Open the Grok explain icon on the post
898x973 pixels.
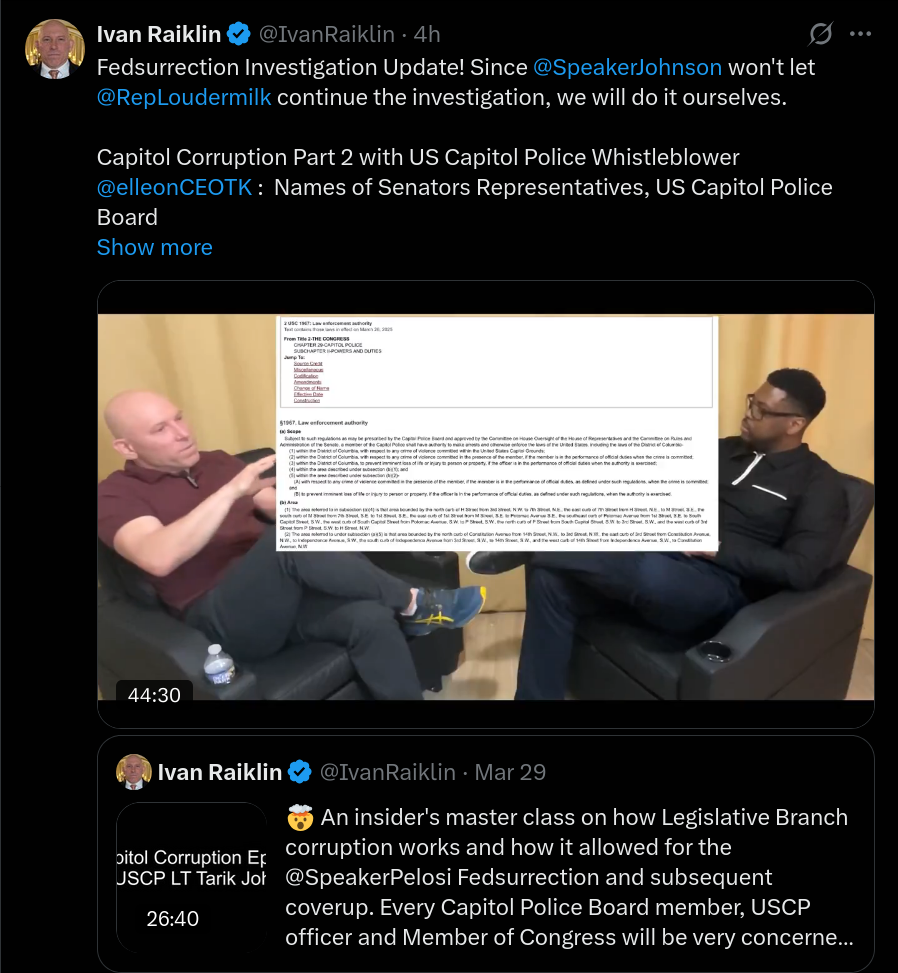pyautogui.click(x=820, y=34)
